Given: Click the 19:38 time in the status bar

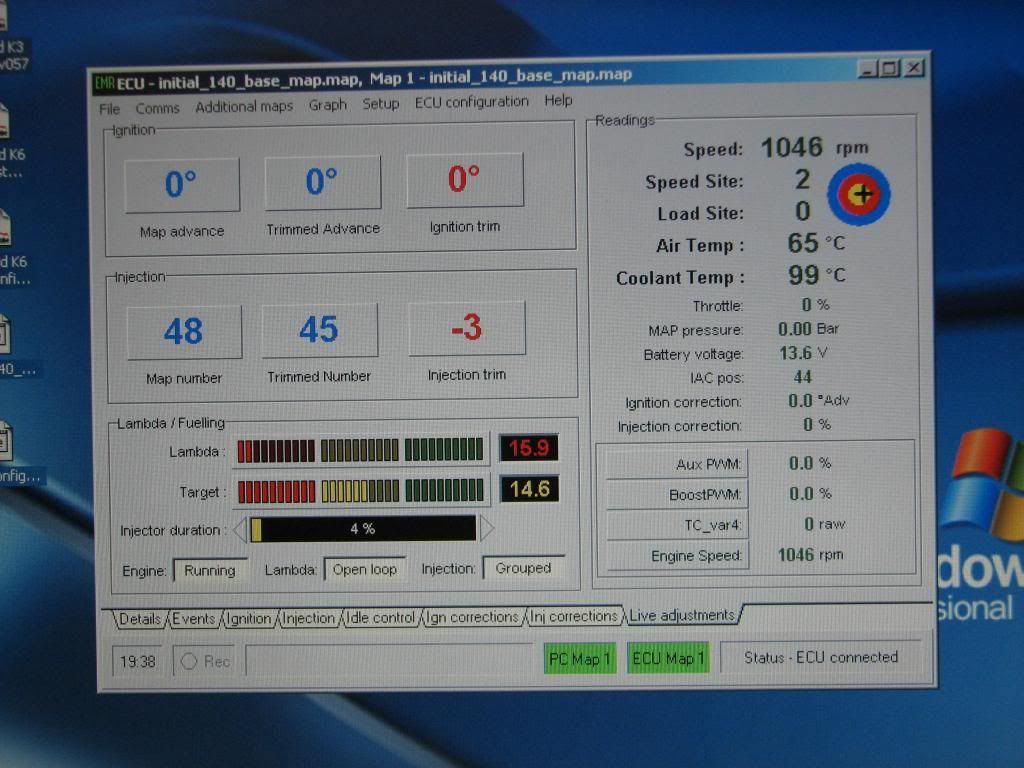Looking at the screenshot, I should point(138,662).
